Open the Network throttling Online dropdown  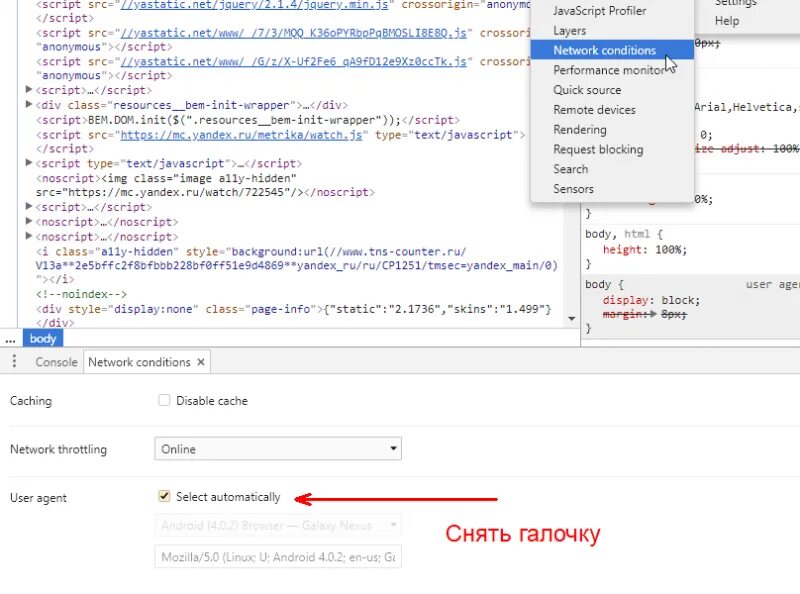pos(278,449)
